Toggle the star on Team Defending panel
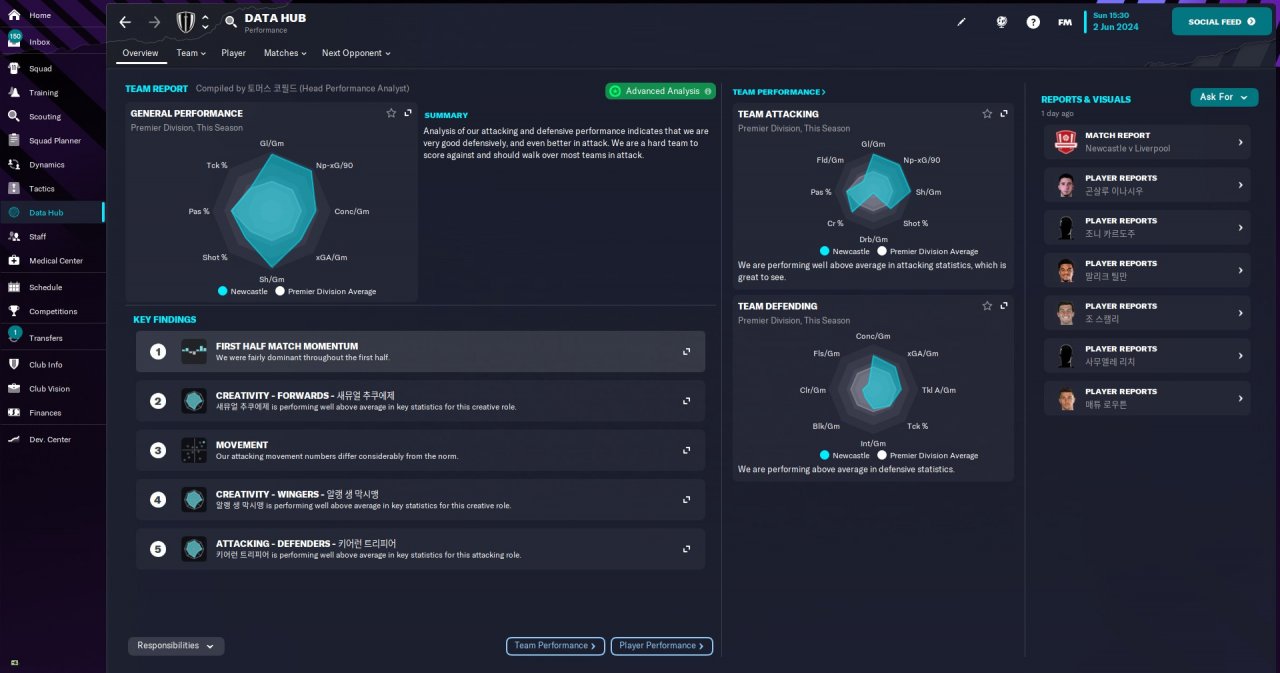 (x=987, y=306)
